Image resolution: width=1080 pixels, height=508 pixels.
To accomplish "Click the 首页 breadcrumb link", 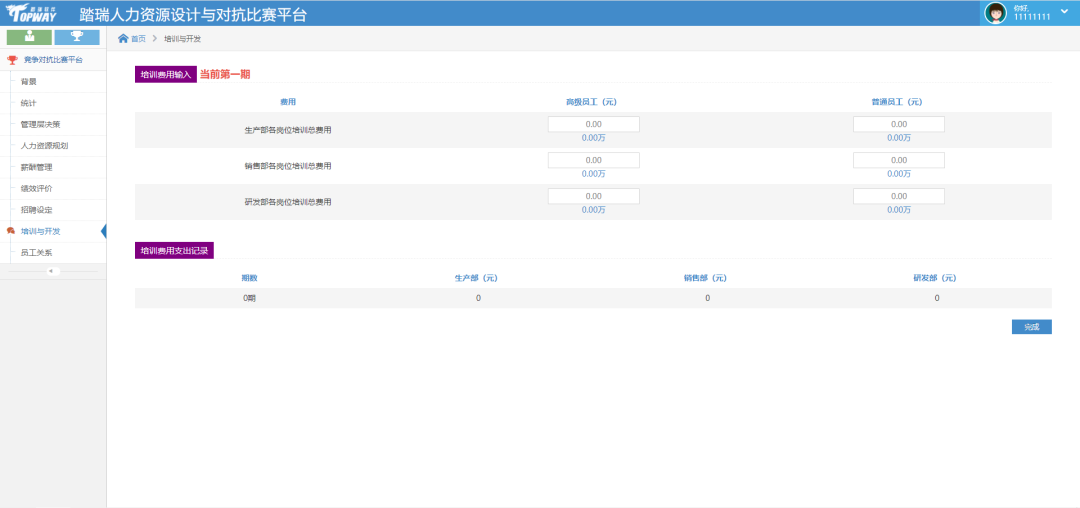I will click(138, 38).
